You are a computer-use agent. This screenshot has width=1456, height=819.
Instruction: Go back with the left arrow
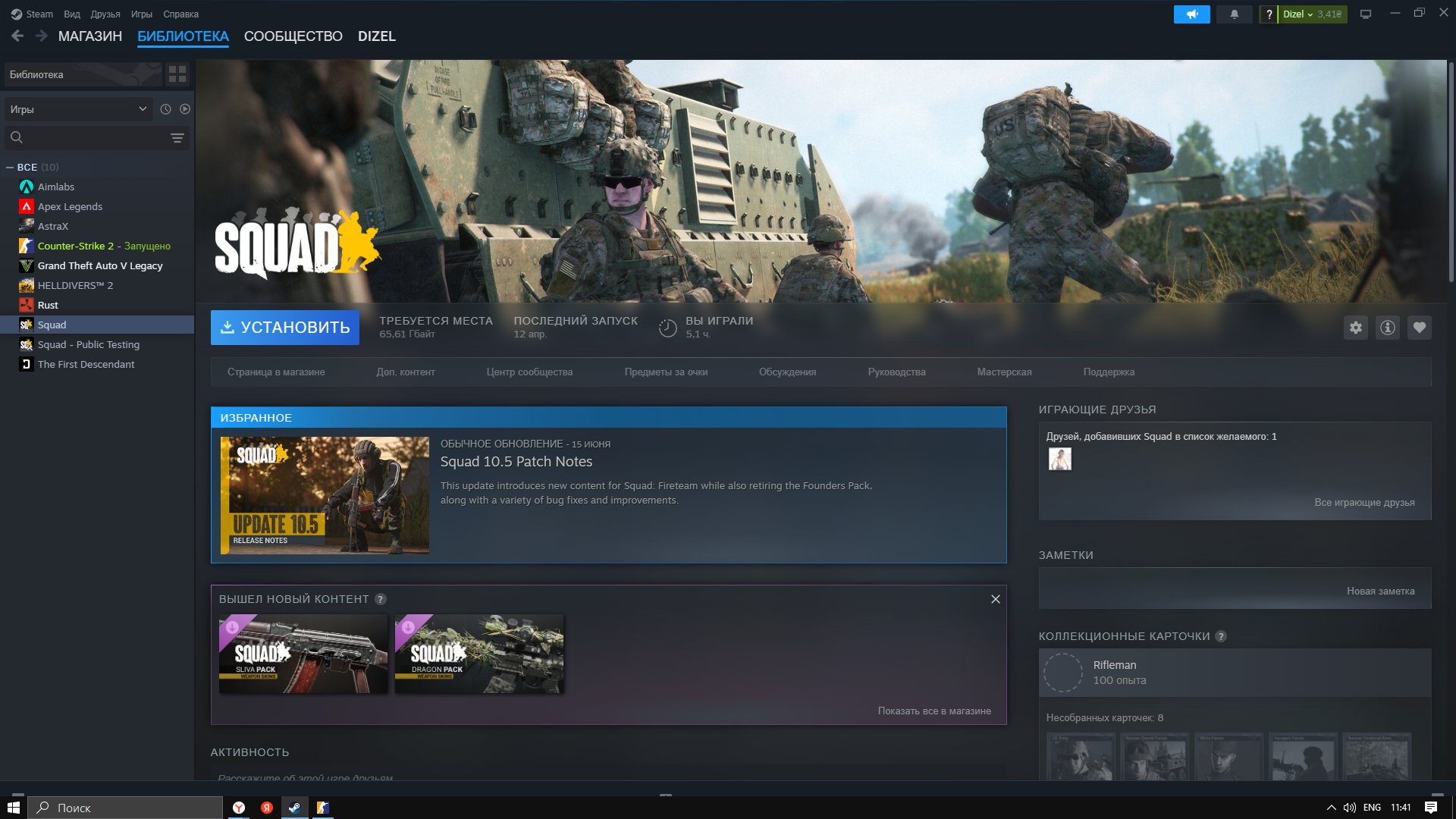pyautogui.click(x=17, y=36)
